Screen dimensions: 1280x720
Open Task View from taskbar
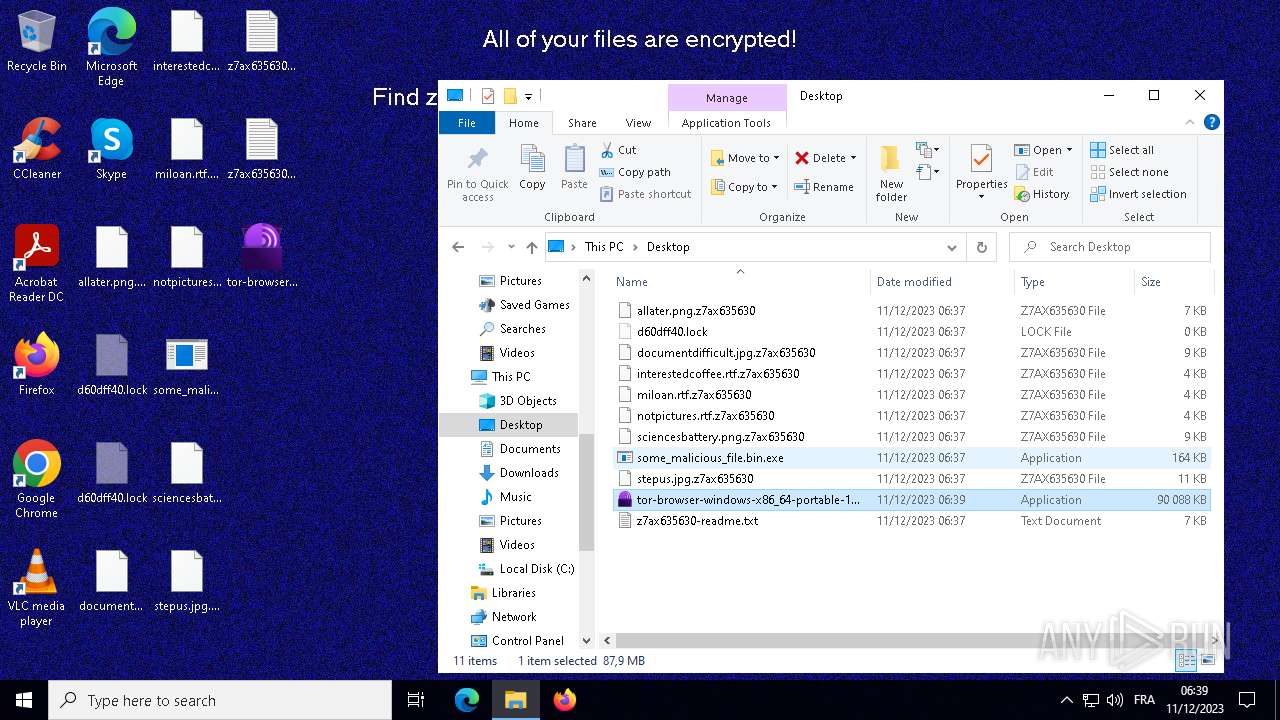click(417, 700)
